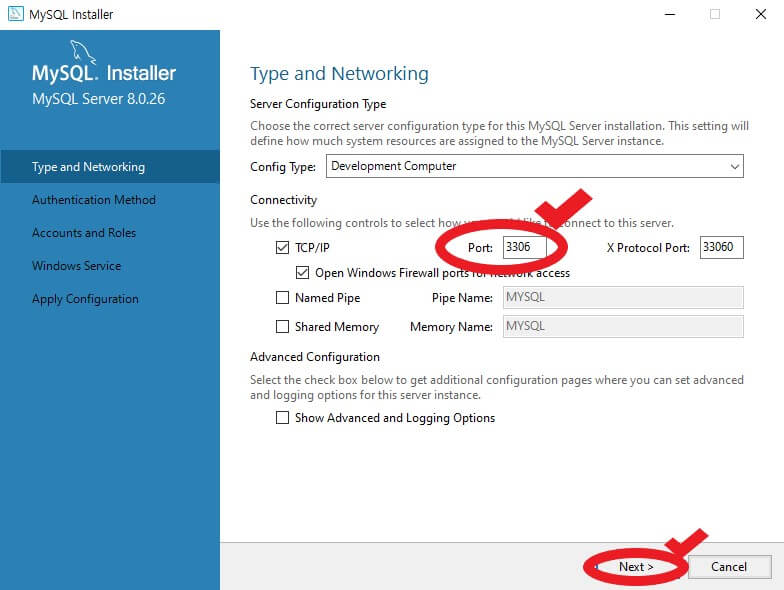784x590 pixels.
Task: Click the X Protocol Port field
Action: click(x=722, y=247)
